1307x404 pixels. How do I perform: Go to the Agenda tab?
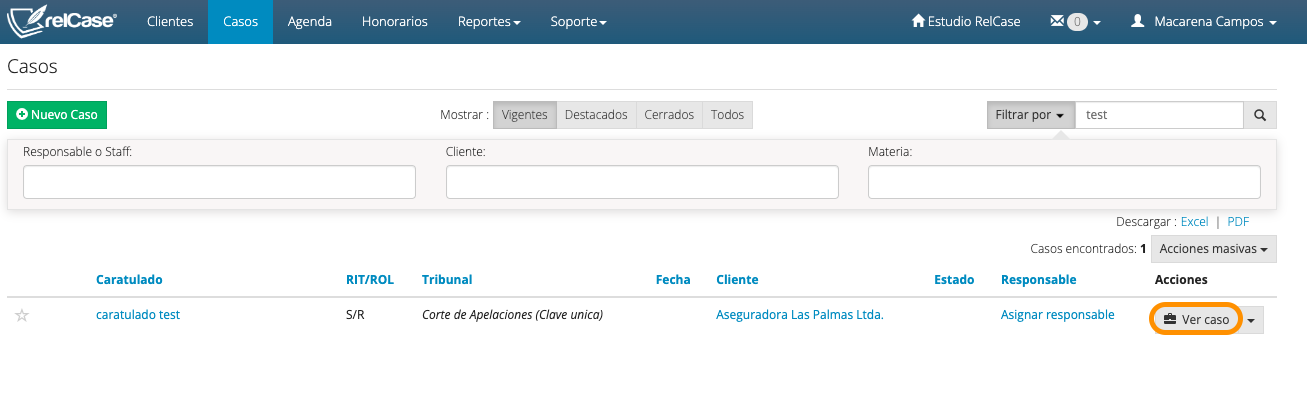[309, 21]
